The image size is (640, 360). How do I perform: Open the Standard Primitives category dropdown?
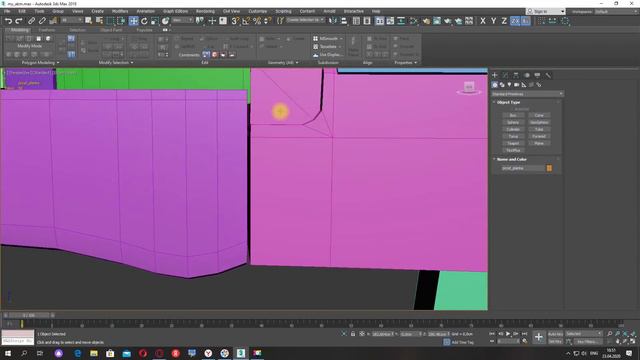tap(527, 94)
